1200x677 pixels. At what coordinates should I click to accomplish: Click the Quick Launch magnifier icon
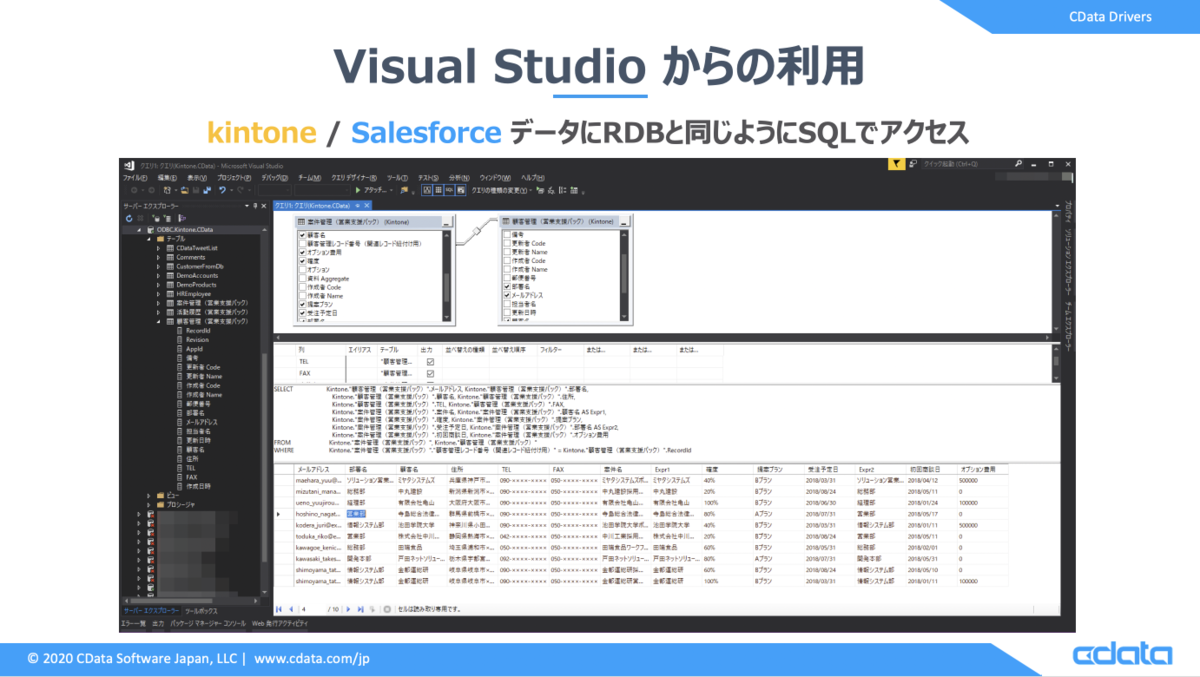click(1018, 163)
